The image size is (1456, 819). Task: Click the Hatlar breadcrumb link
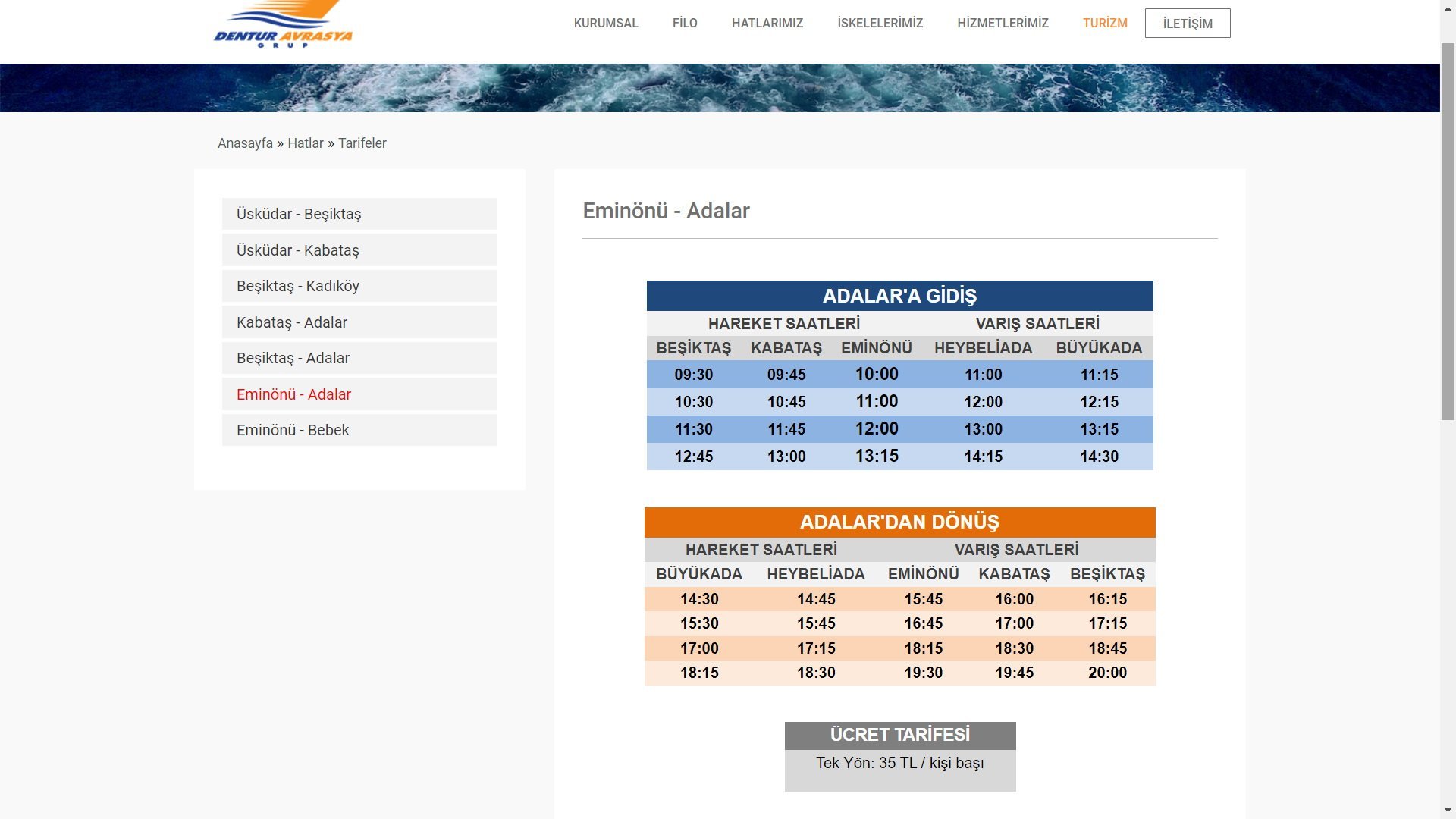point(305,143)
